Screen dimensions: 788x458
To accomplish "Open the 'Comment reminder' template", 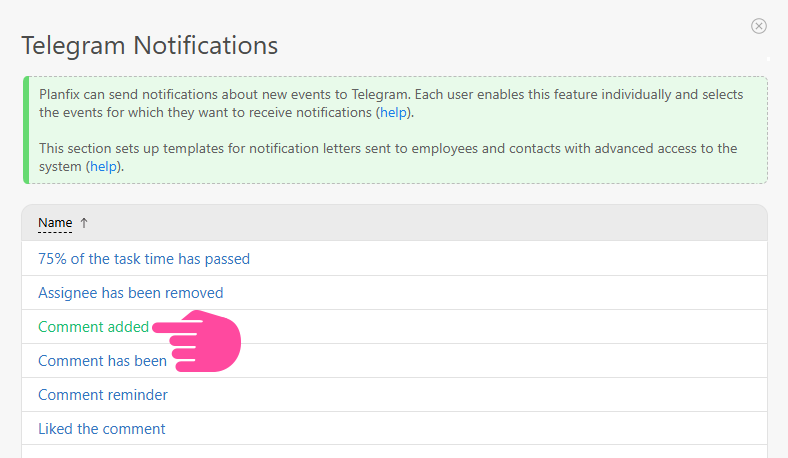I will click(x=103, y=395).
